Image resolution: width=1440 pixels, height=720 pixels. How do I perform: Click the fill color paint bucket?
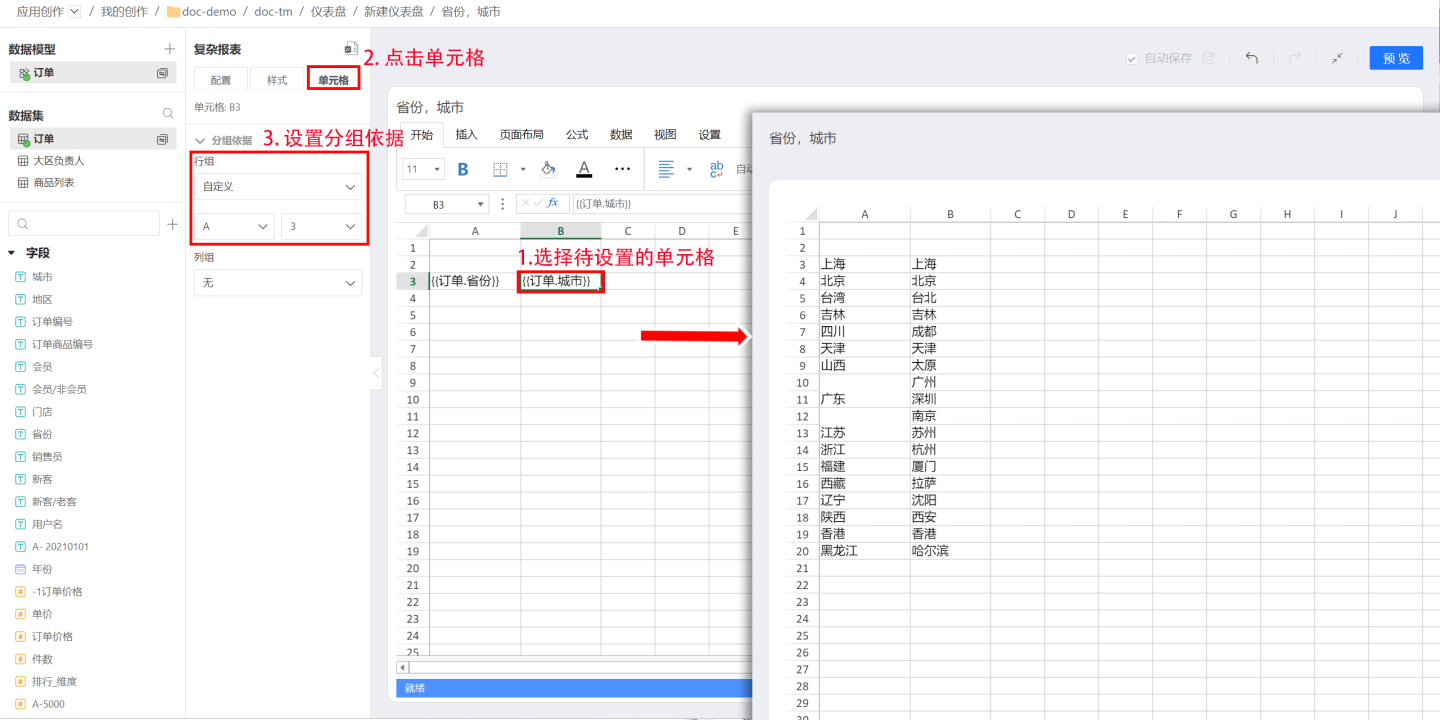(x=548, y=169)
